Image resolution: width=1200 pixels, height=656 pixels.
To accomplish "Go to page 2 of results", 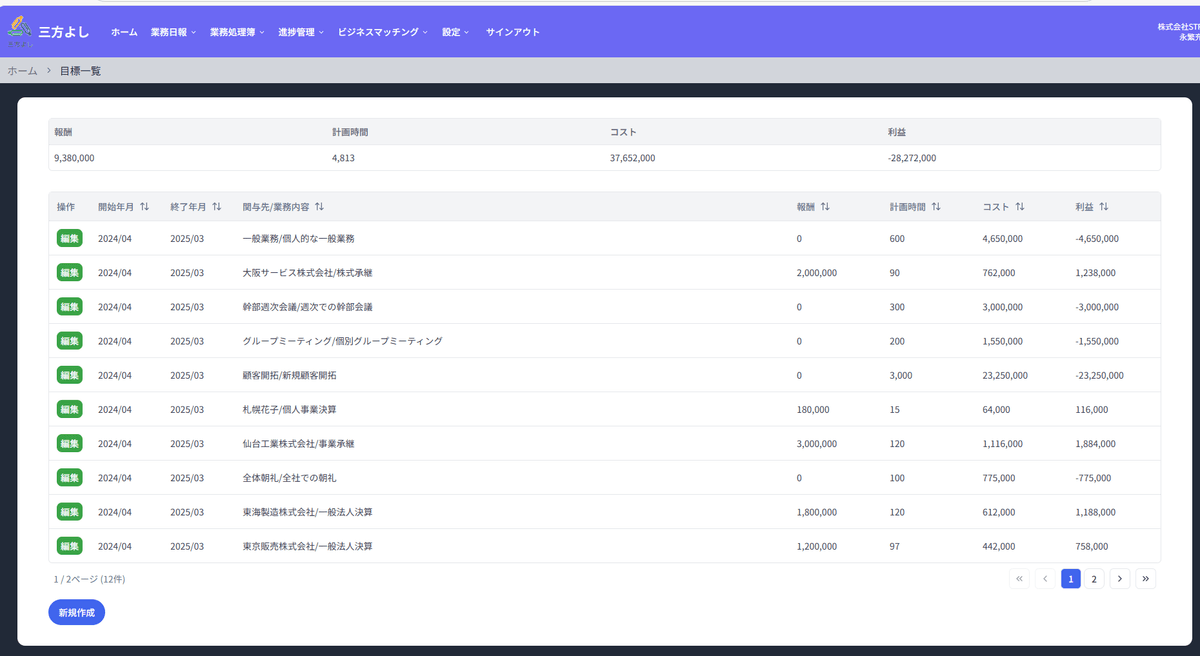I will click(1094, 578).
